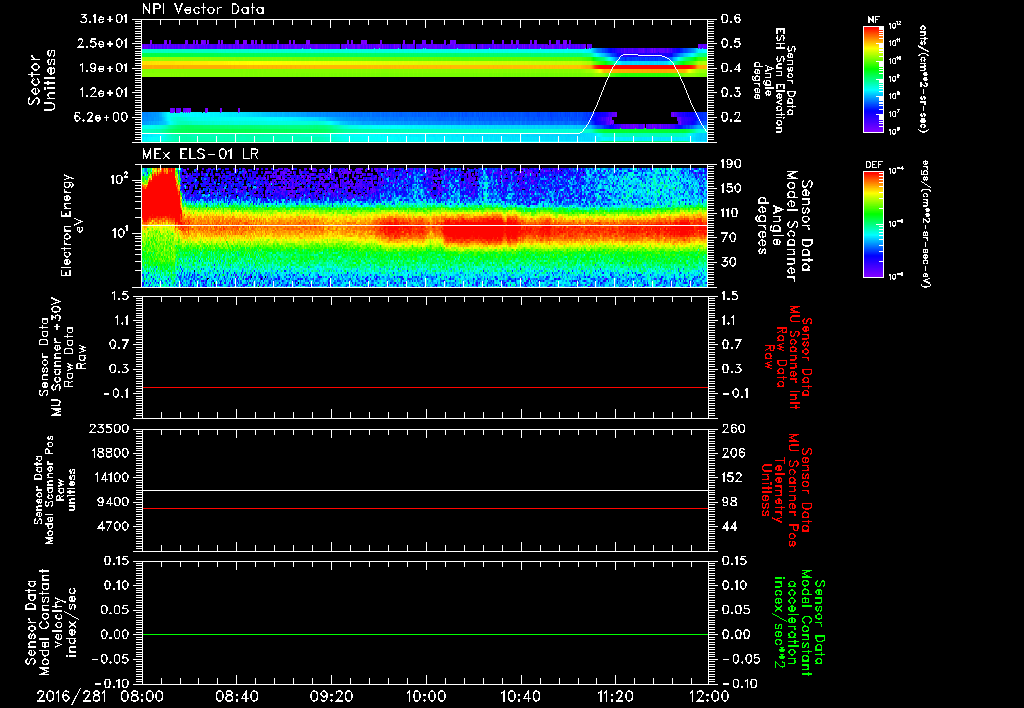Viewport: 1024px width, 708px height.
Task: Click the '110' scanner angle tick label
Action: [x=731, y=213]
